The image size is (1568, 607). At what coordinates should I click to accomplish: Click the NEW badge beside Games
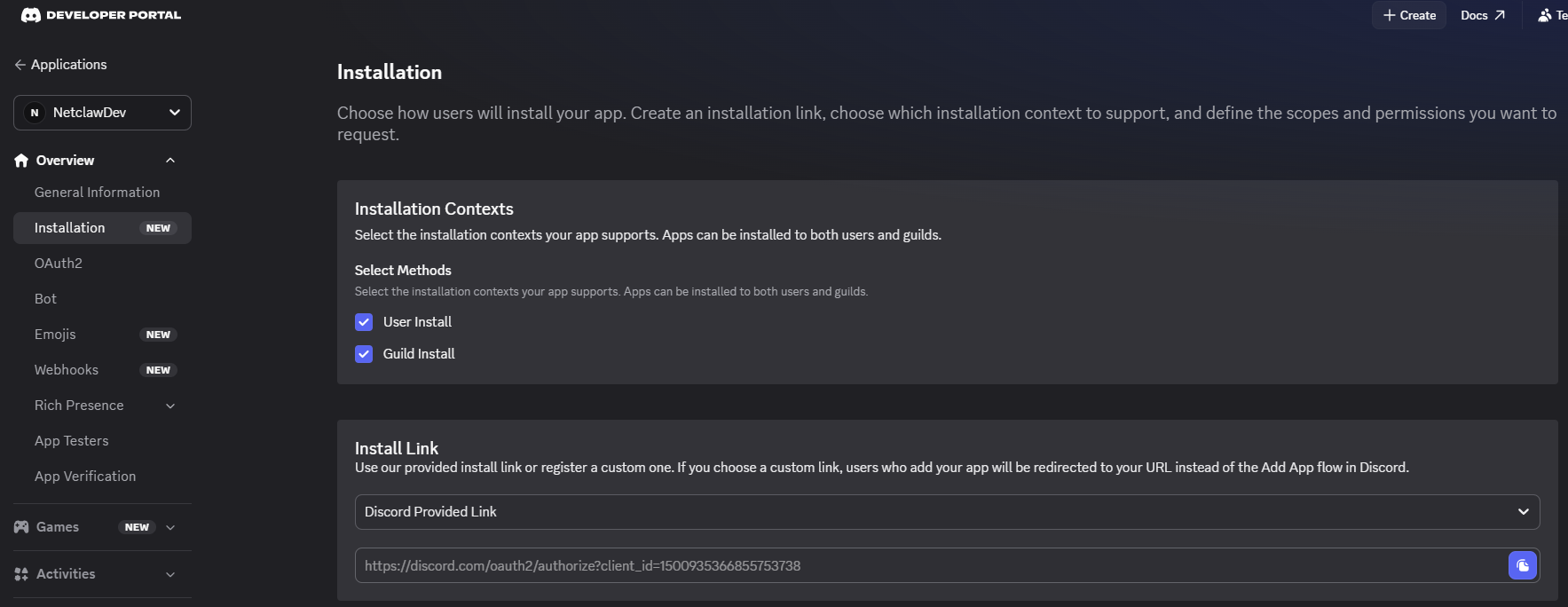point(137,527)
